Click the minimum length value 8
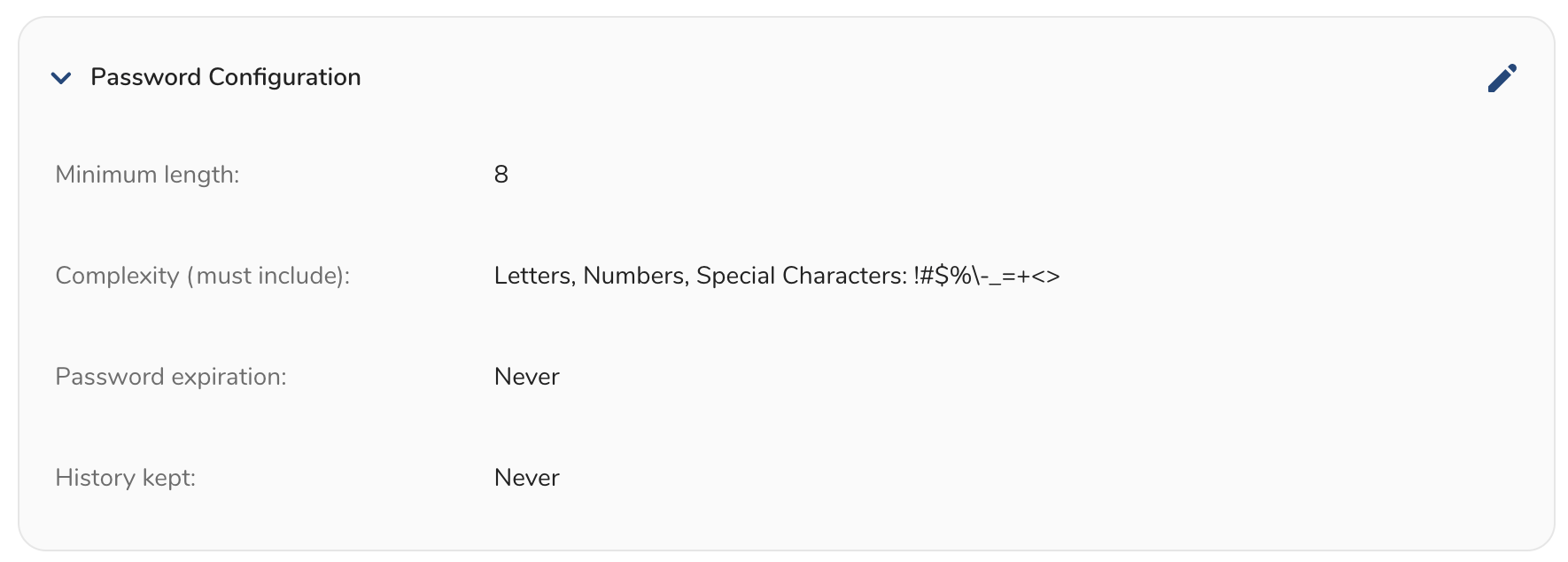Screen dimensions: 1568x562 click(x=501, y=175)
